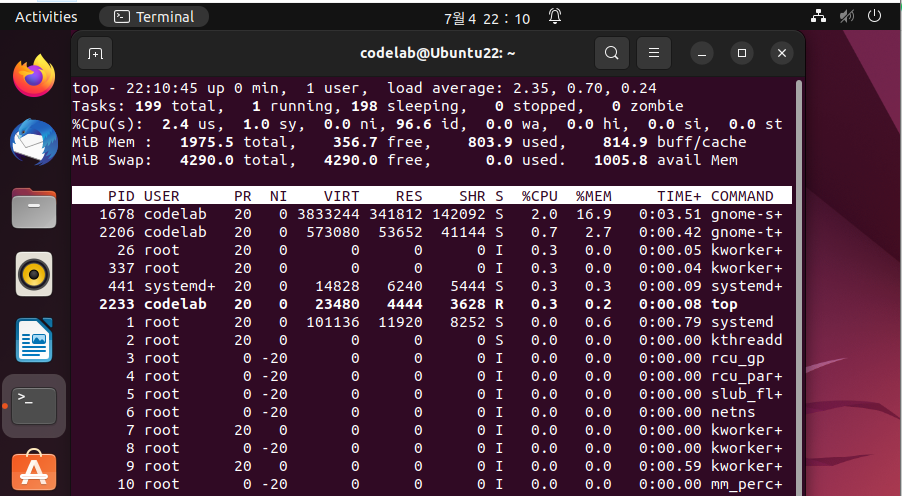The height and width of the screenshot is (496, 902).
Task: Click the 199 total tasks value
Action: pyautogui.click(x=148, y=106)
